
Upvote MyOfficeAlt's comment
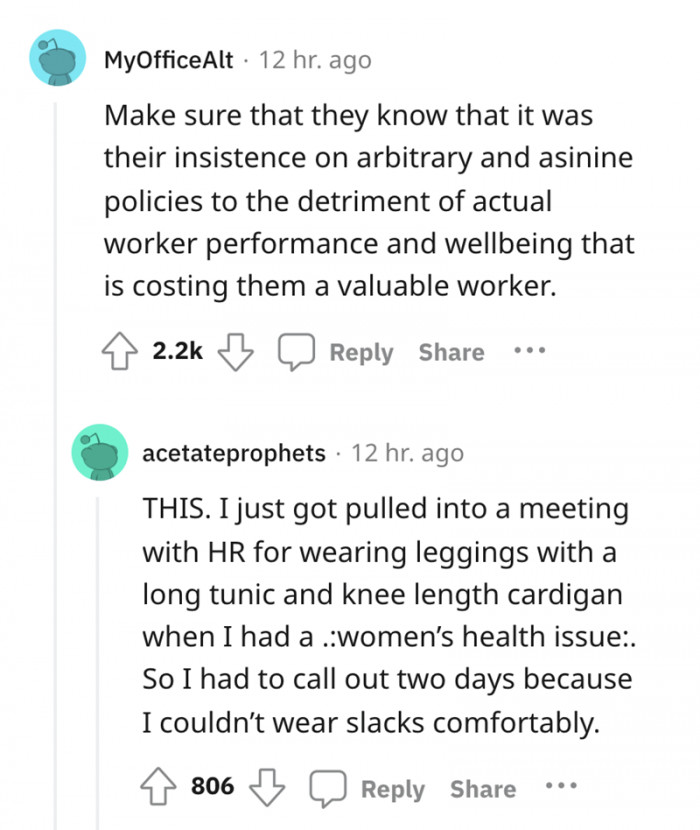tap(122, 351)
